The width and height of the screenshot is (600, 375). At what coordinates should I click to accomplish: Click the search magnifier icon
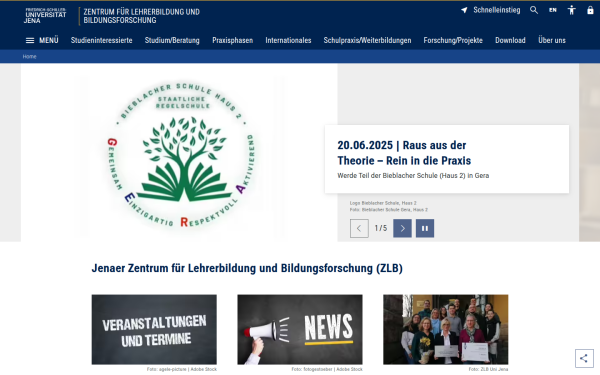pyautogui.click(x=534, y=10)
